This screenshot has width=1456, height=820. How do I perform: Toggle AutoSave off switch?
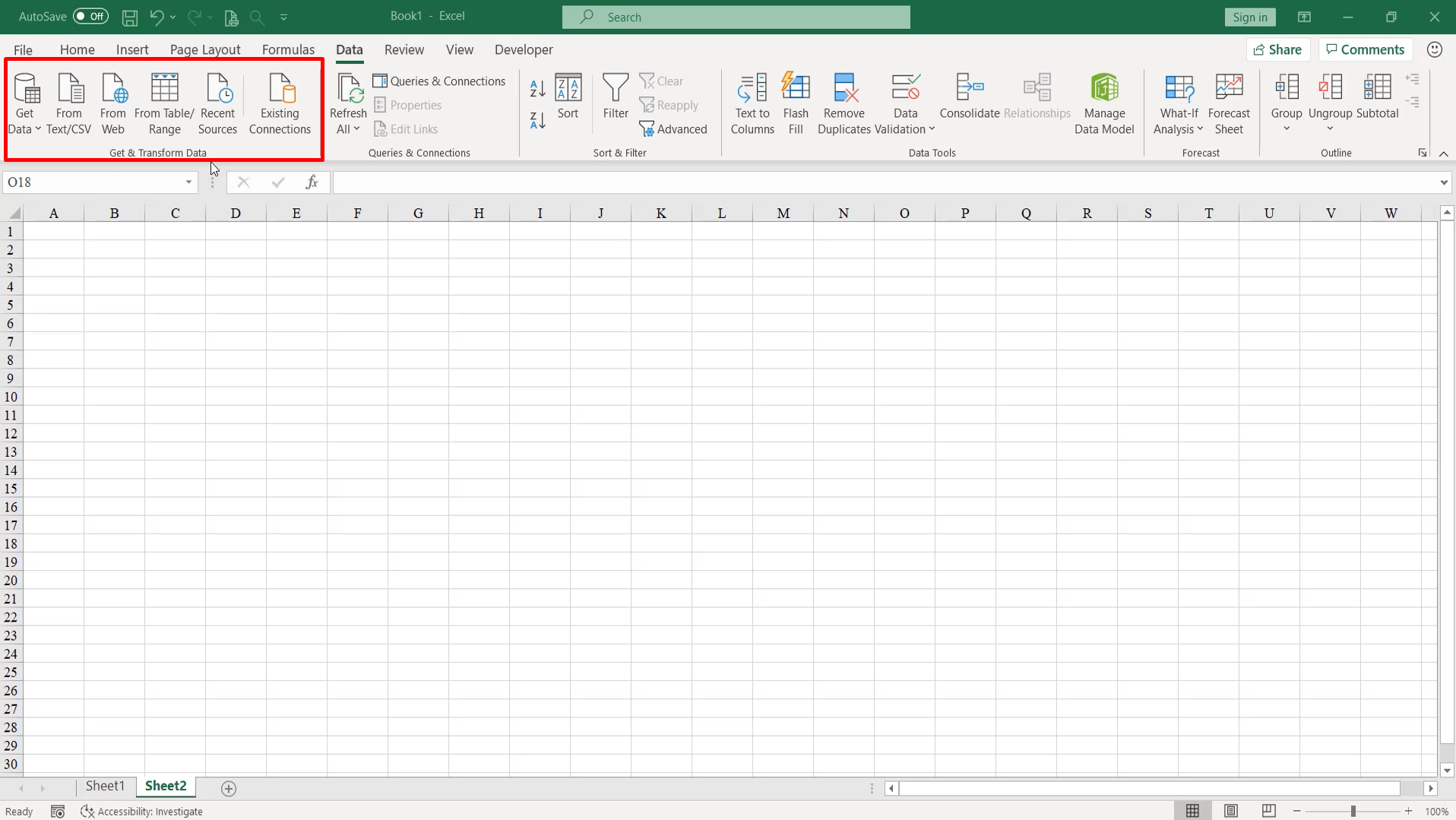[x=90, y=16]
